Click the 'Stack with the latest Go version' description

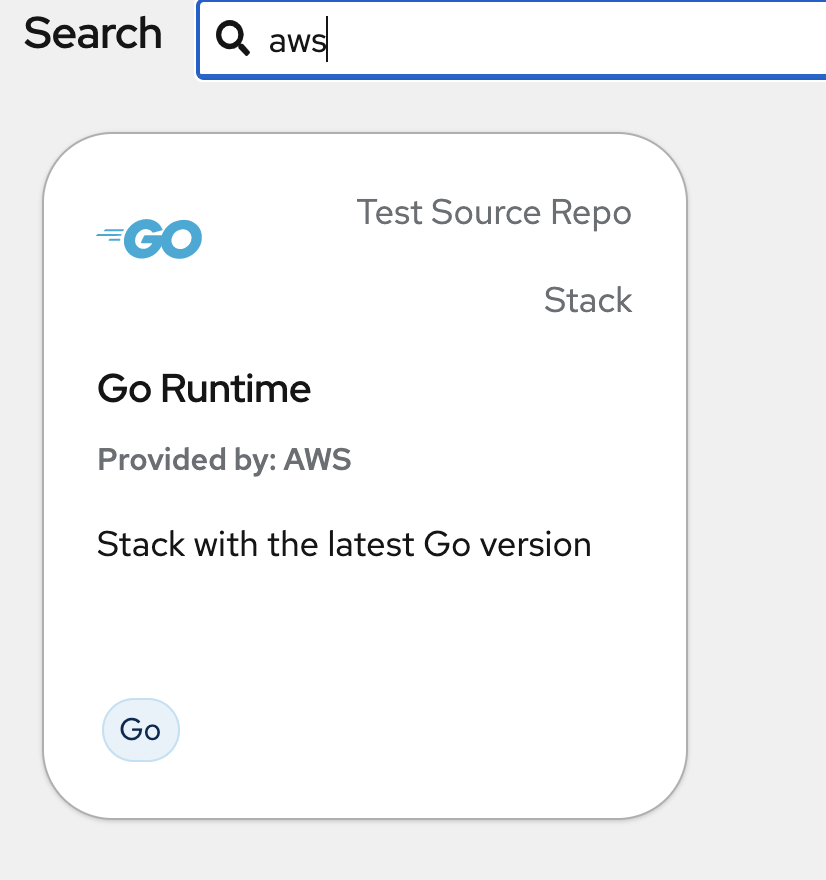pyautogui.click(x=344, y=545)
